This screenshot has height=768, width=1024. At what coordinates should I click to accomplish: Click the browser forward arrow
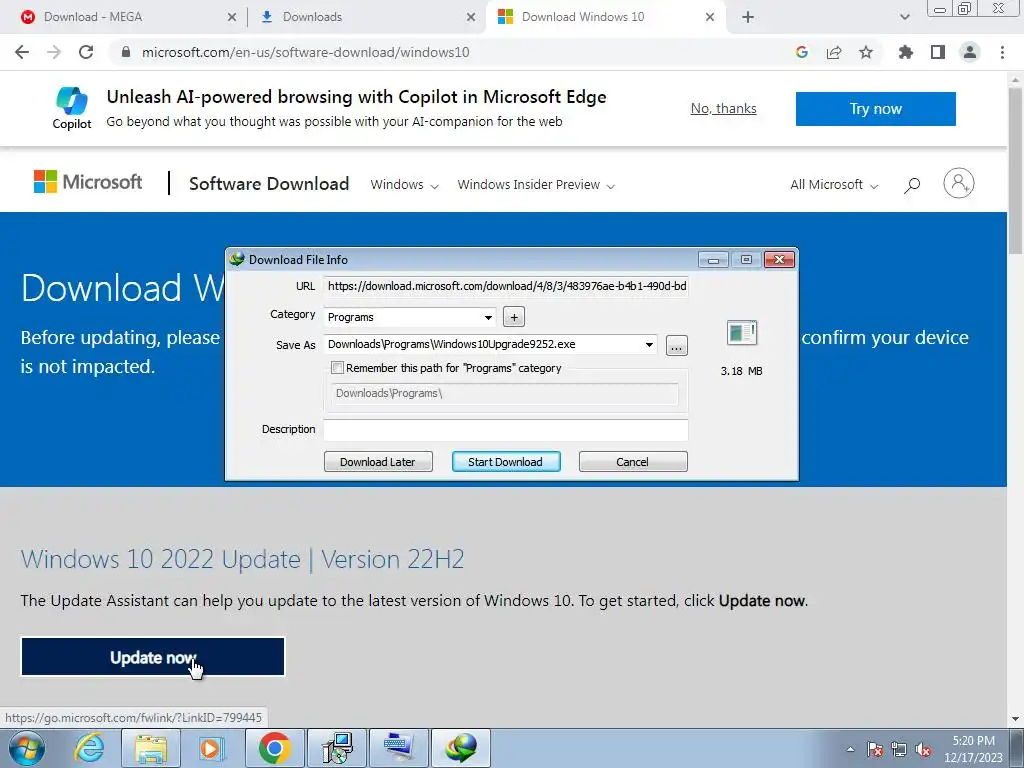coord(54,52)
